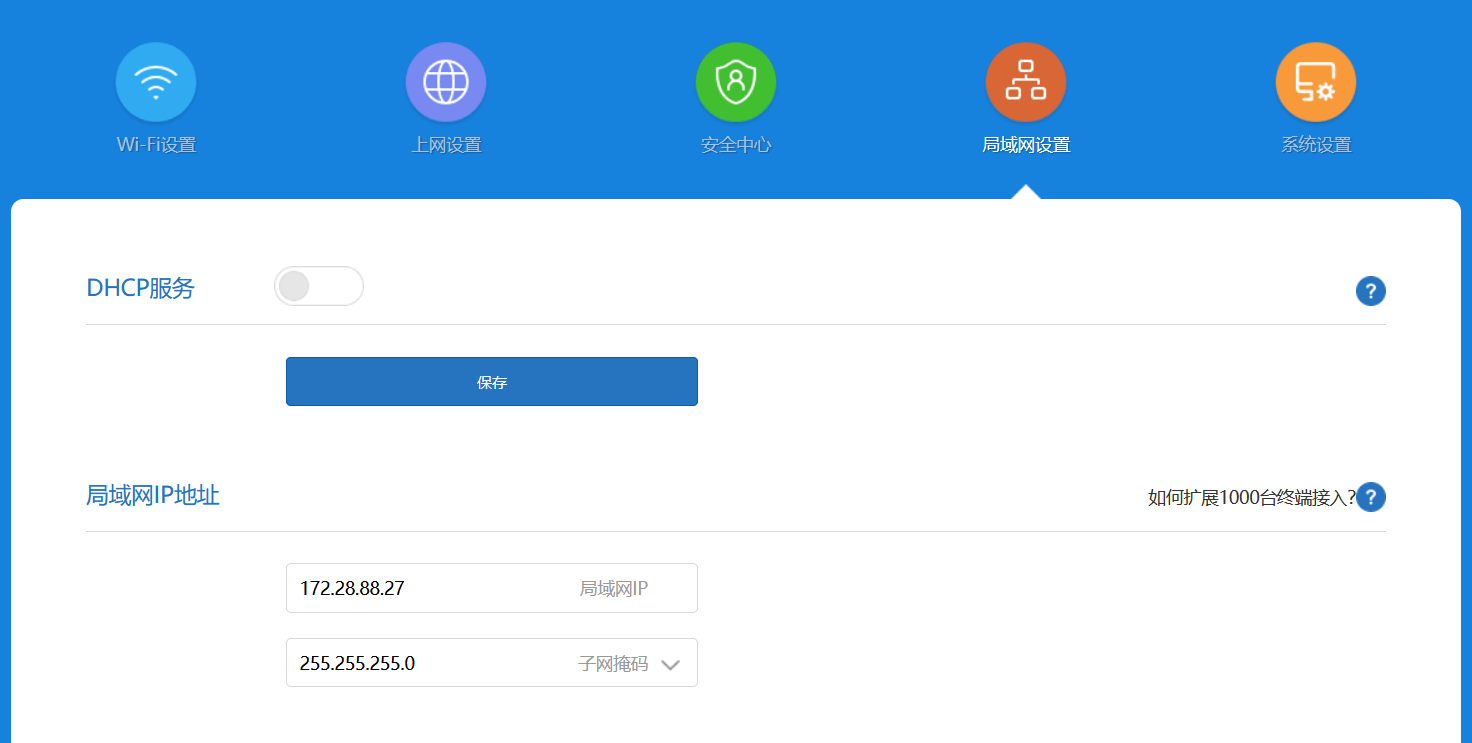Click the Wi-Fi signal icon

(156, 82)
